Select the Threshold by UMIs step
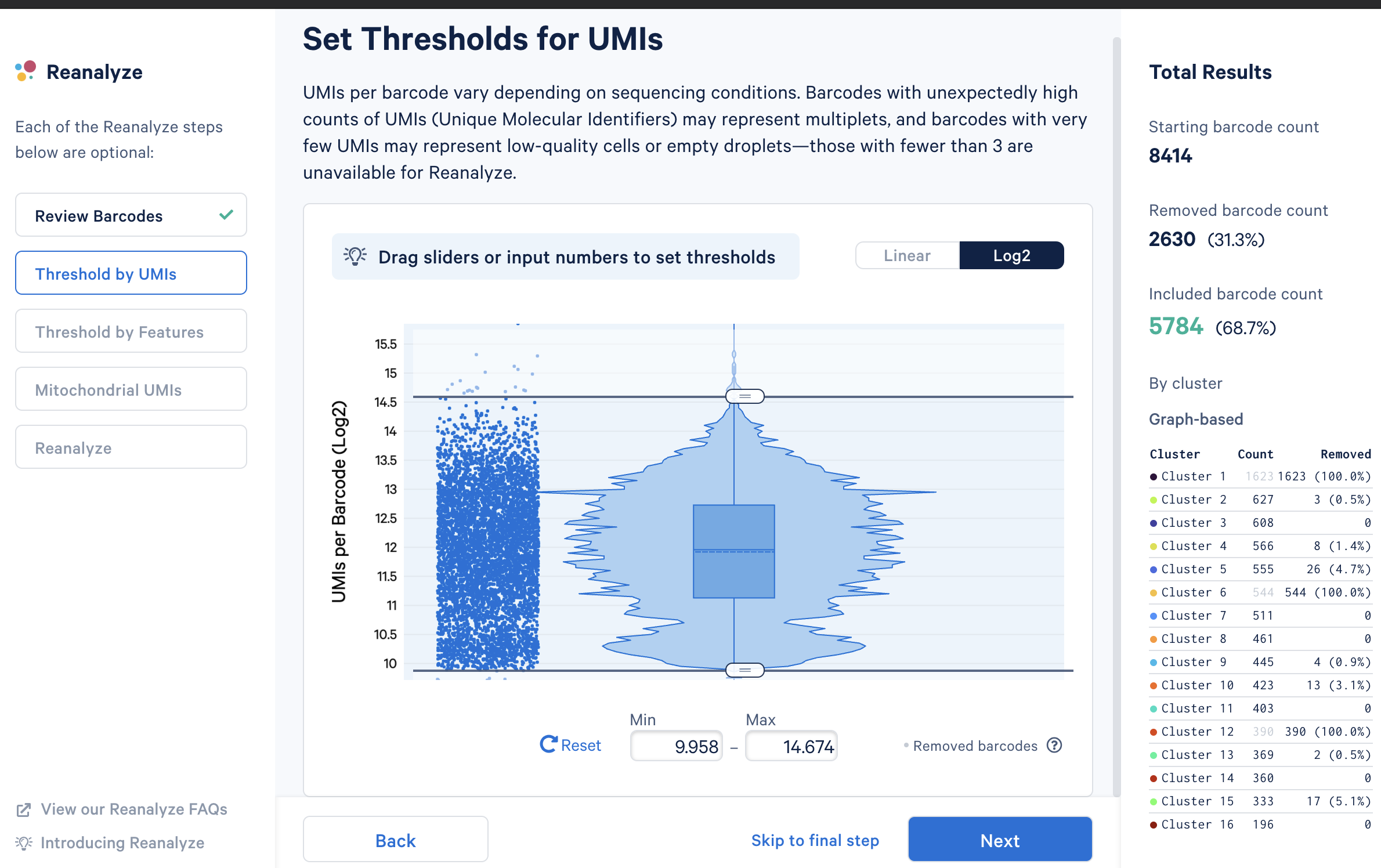This screenshot has width=1381, height=868. pos(131,273)
